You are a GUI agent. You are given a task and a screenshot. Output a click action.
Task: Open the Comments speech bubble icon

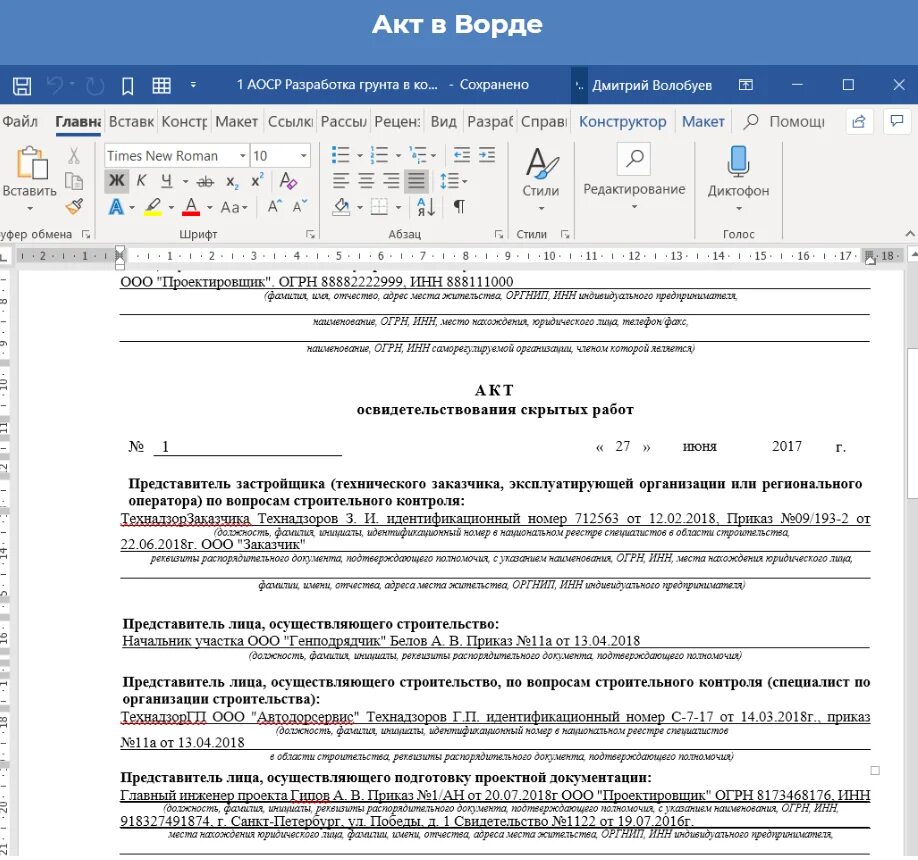pyautogui.click(x=896, y=121)
